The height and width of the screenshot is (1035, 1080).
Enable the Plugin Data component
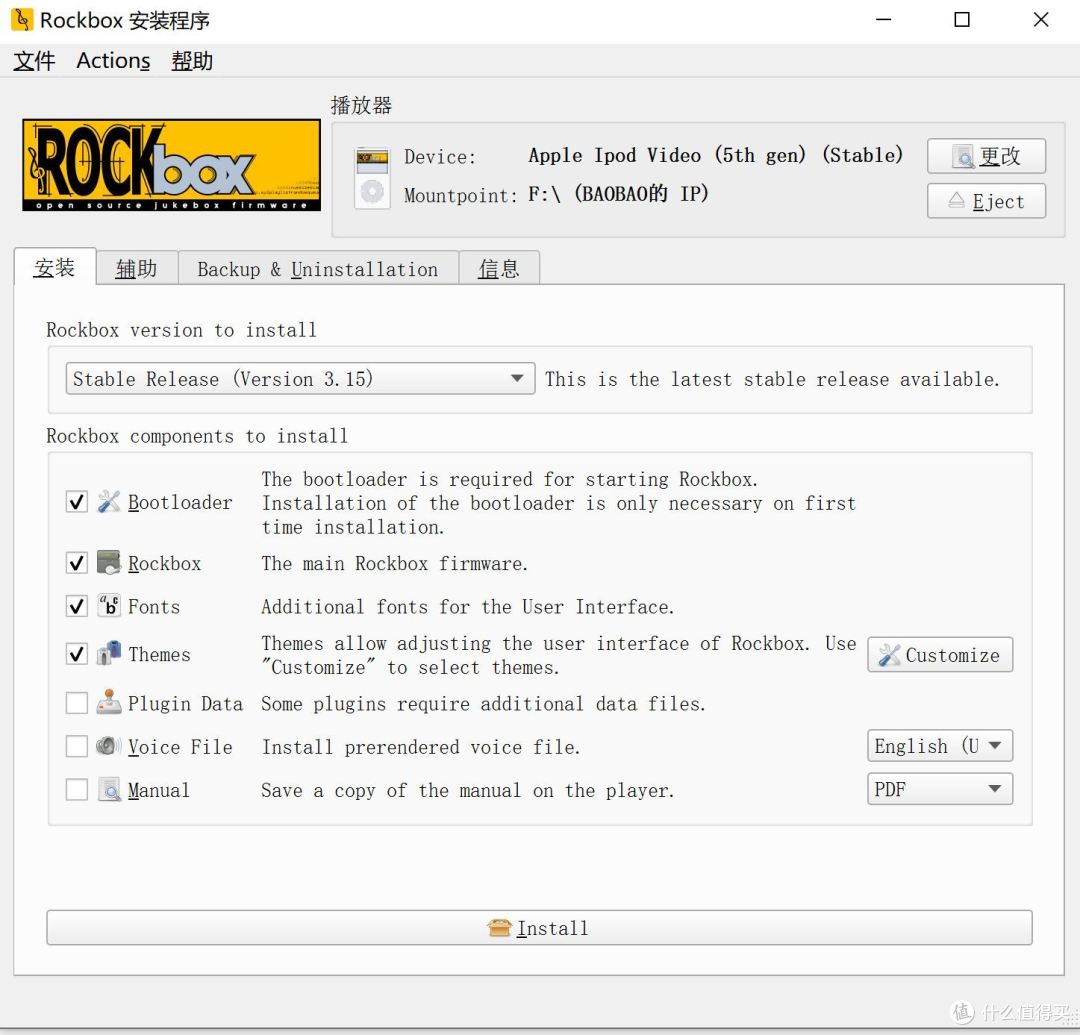[77, 703]
